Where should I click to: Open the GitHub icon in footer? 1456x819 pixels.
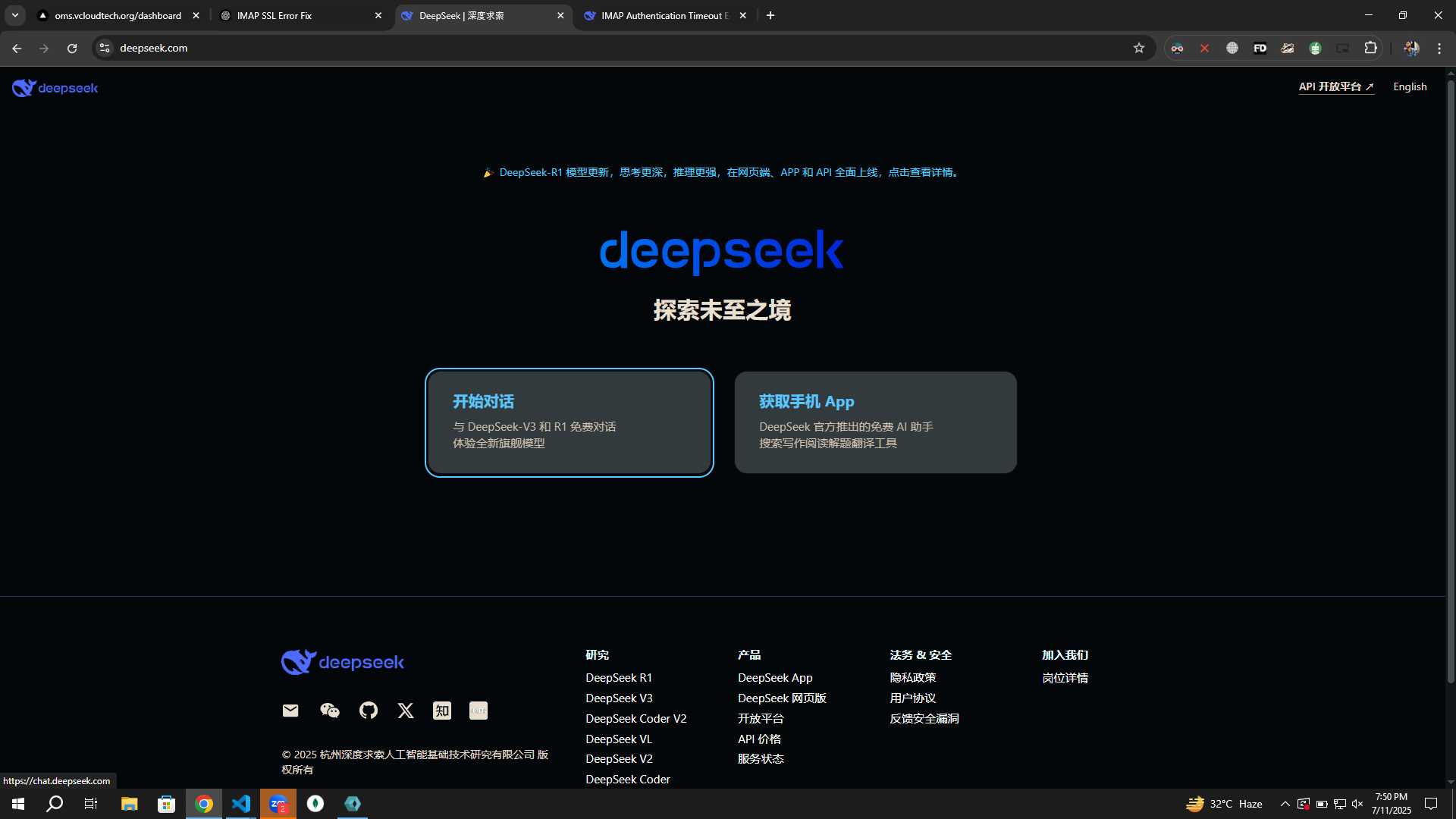pyautogui.click(x=369, y=711)
